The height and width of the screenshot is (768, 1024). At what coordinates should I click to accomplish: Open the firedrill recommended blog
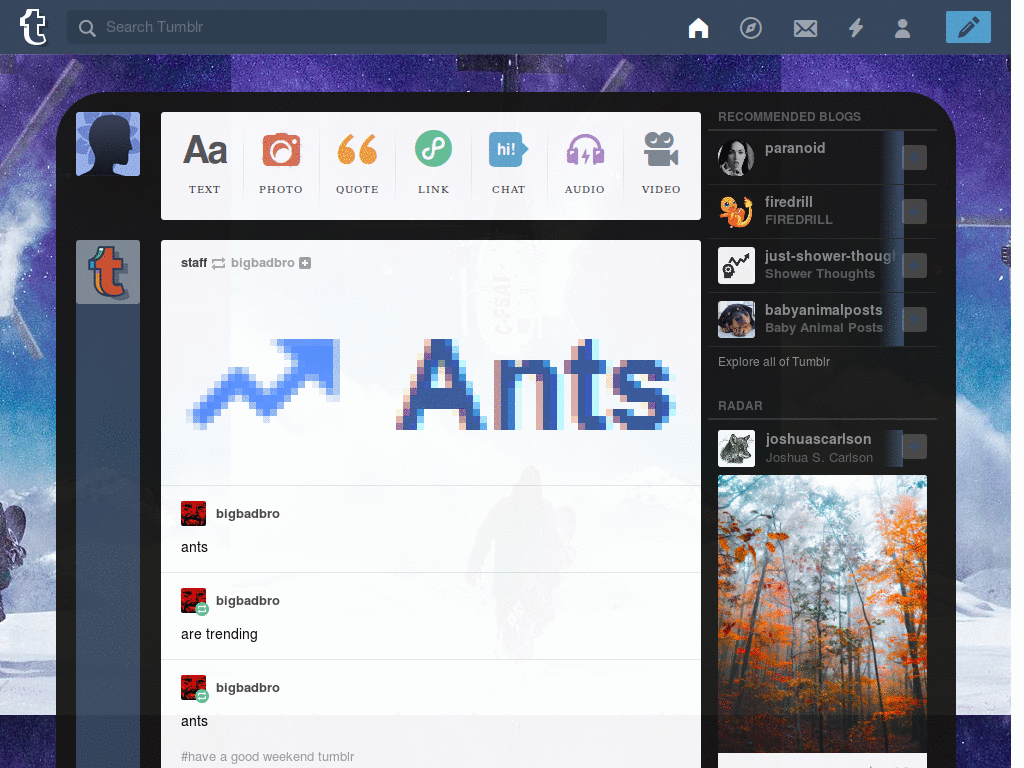click(x=789, y=202)
